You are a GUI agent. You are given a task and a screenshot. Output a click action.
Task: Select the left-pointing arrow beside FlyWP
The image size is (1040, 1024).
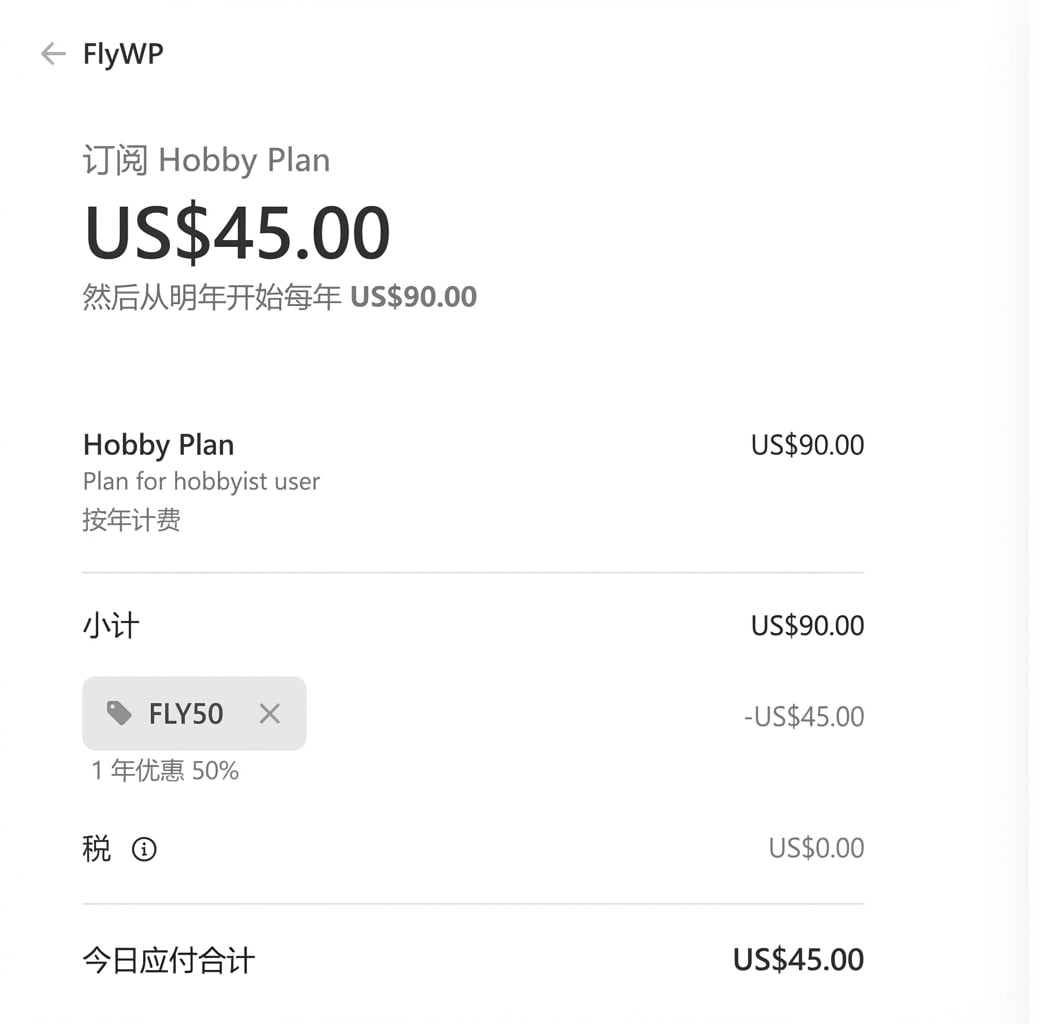pos(51,53)
